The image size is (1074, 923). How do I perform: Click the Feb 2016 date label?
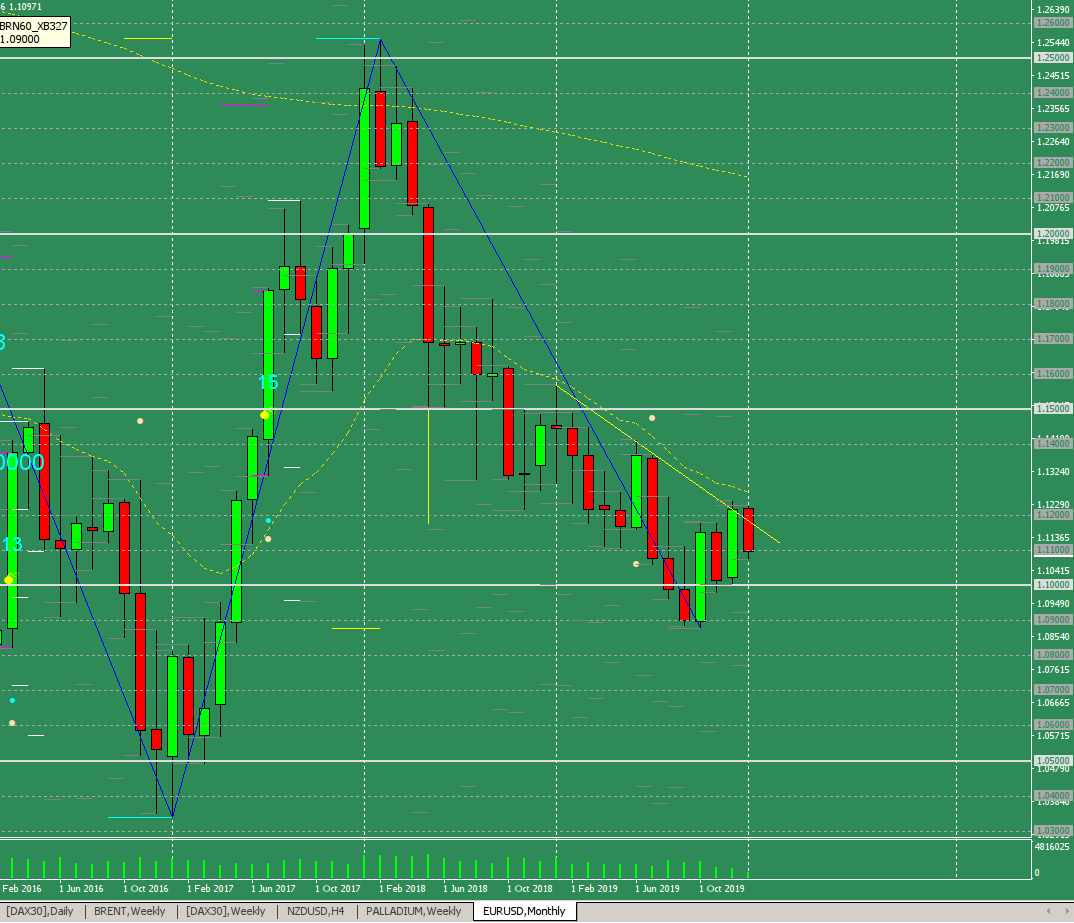tap(21, 889)
